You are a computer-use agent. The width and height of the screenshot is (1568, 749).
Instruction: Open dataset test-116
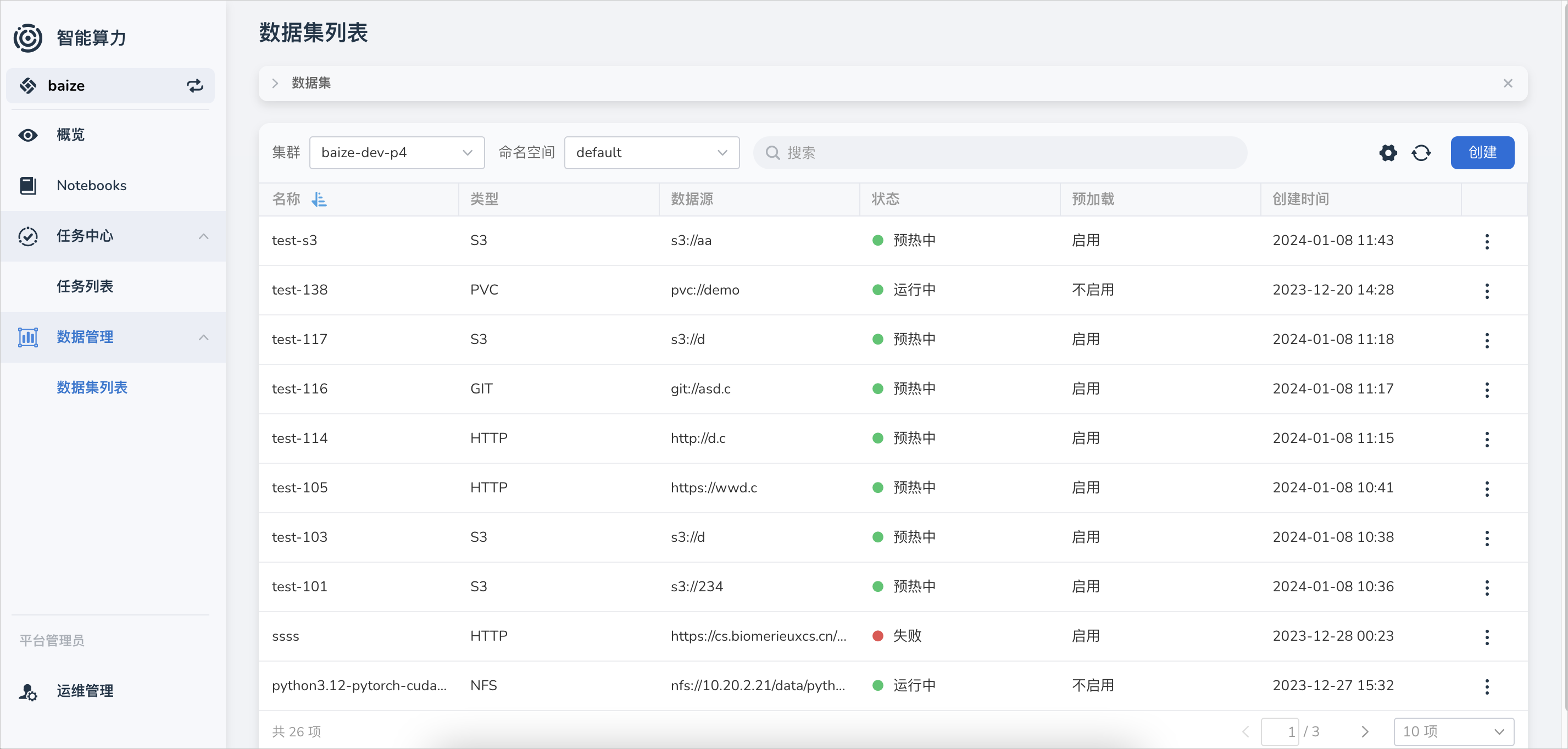299,389
